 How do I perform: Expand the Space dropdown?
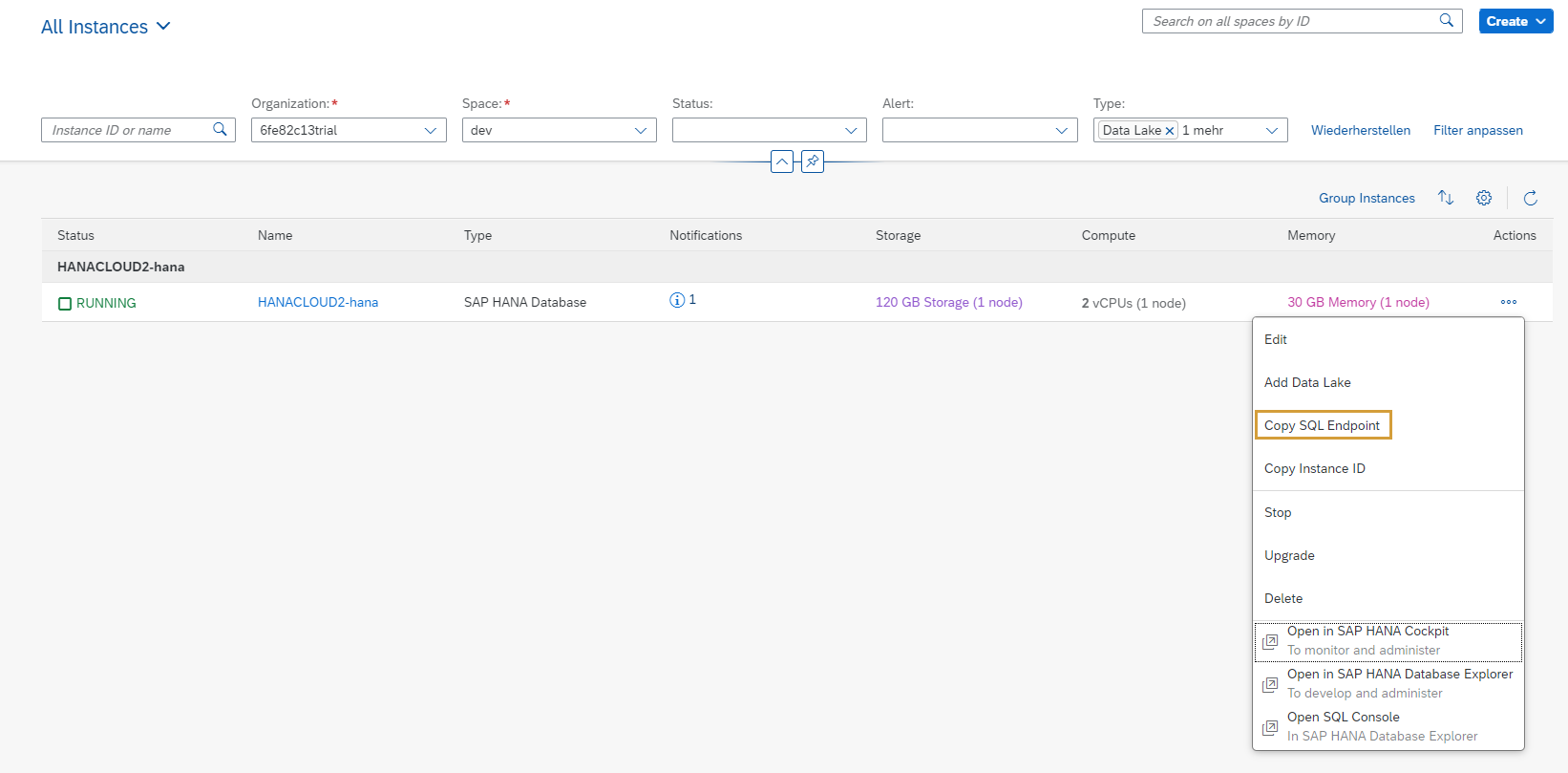[640, 130]
